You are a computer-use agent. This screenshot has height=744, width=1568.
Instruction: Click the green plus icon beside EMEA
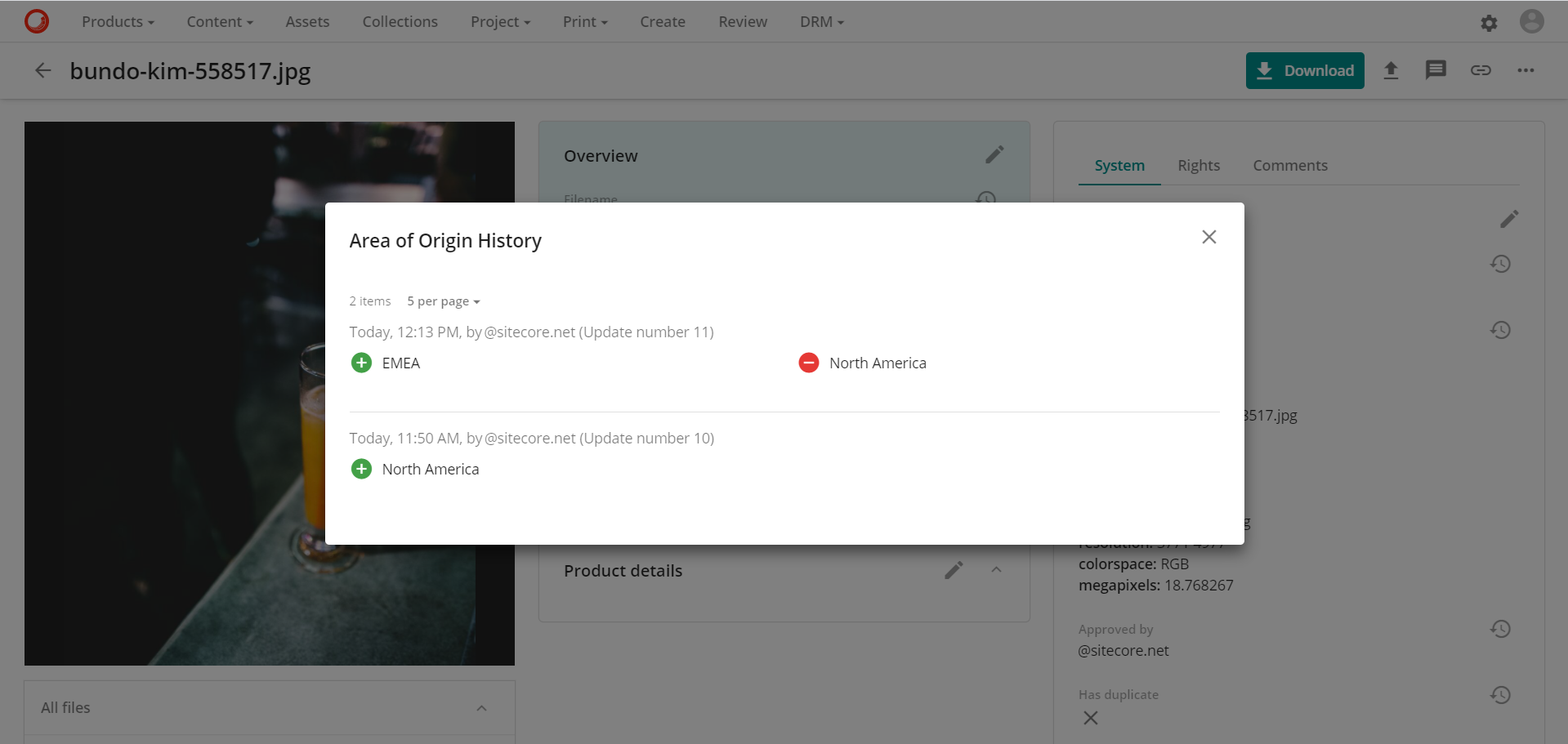click(361, 362)
